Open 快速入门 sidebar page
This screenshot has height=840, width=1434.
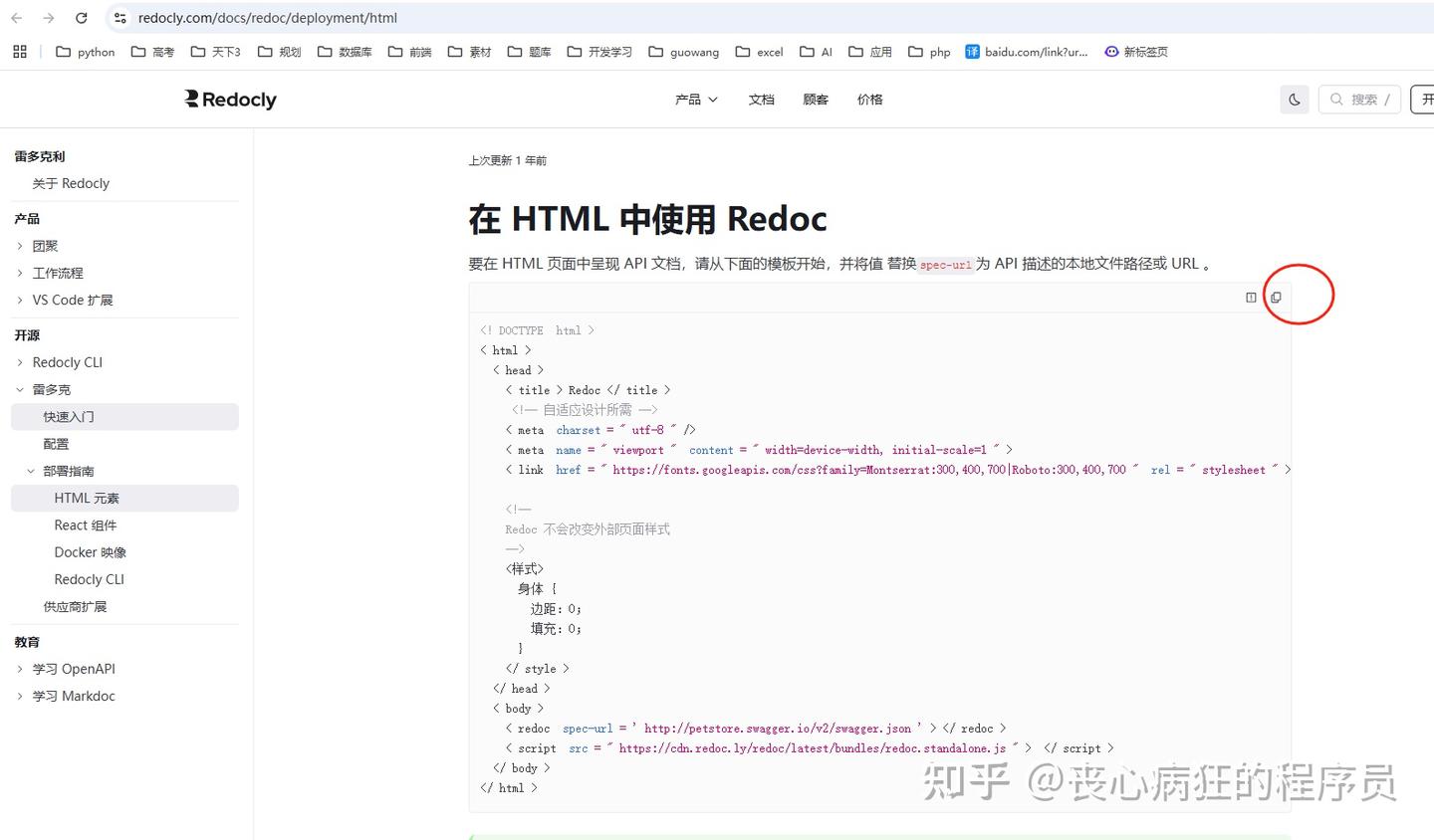(x=124, y=416)
